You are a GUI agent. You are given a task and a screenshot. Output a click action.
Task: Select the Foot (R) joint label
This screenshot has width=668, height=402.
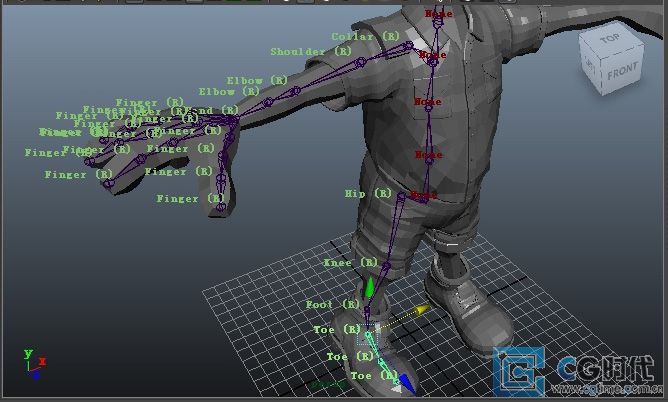coord(333,304)
